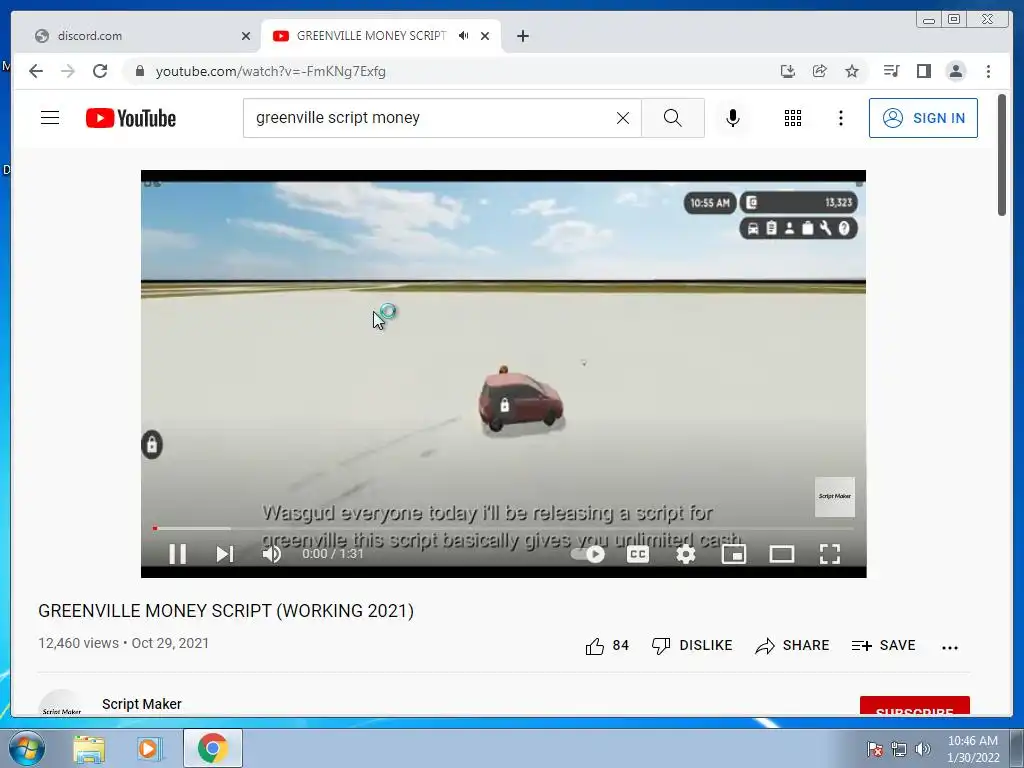Click the video title GREENVILLE MONEY SCRIPT (WORKING 2021)
Viewport: 1024px width, 768px height.
pos(226,611)
